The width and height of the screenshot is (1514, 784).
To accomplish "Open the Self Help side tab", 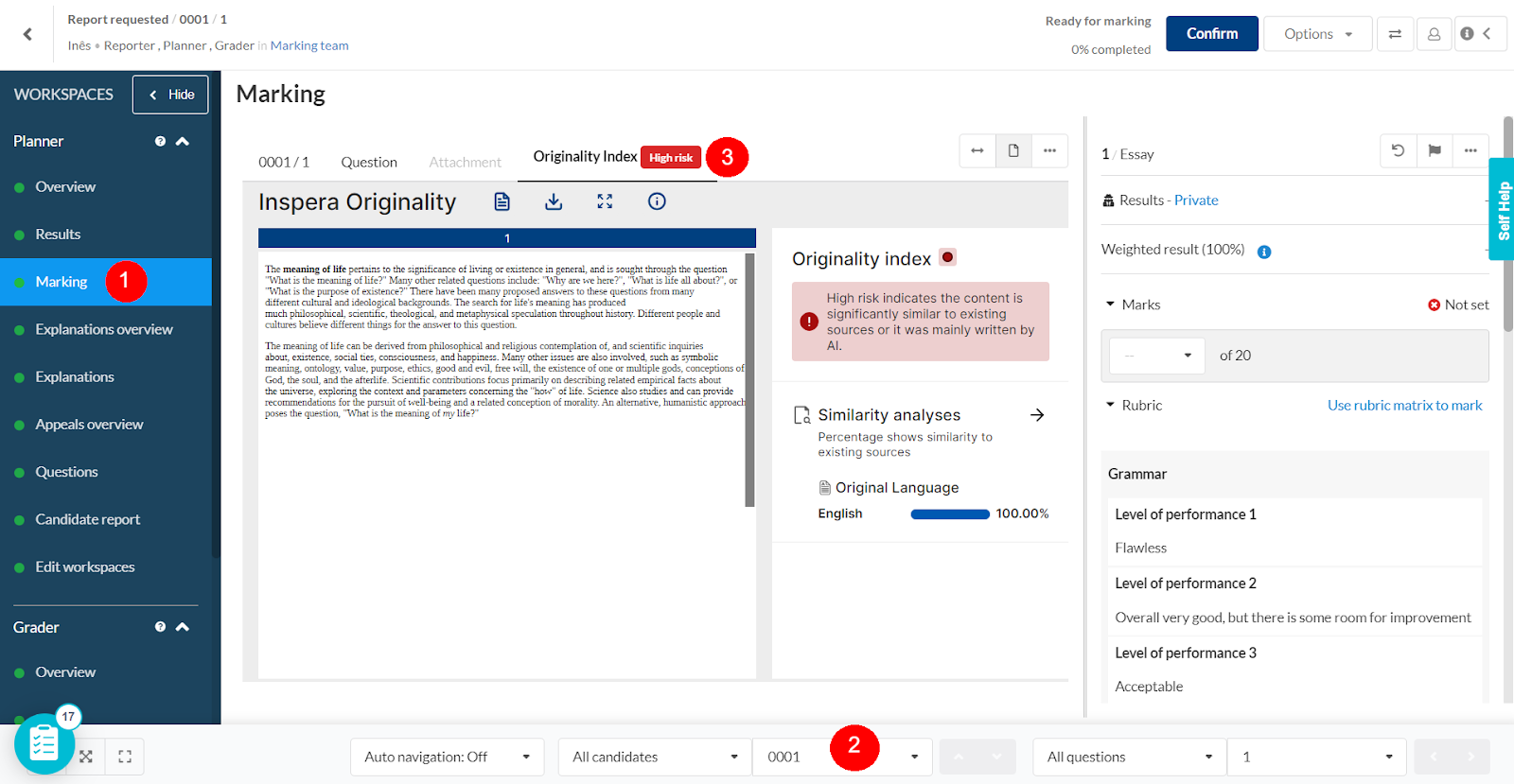I will click(x=1503, y=209).
